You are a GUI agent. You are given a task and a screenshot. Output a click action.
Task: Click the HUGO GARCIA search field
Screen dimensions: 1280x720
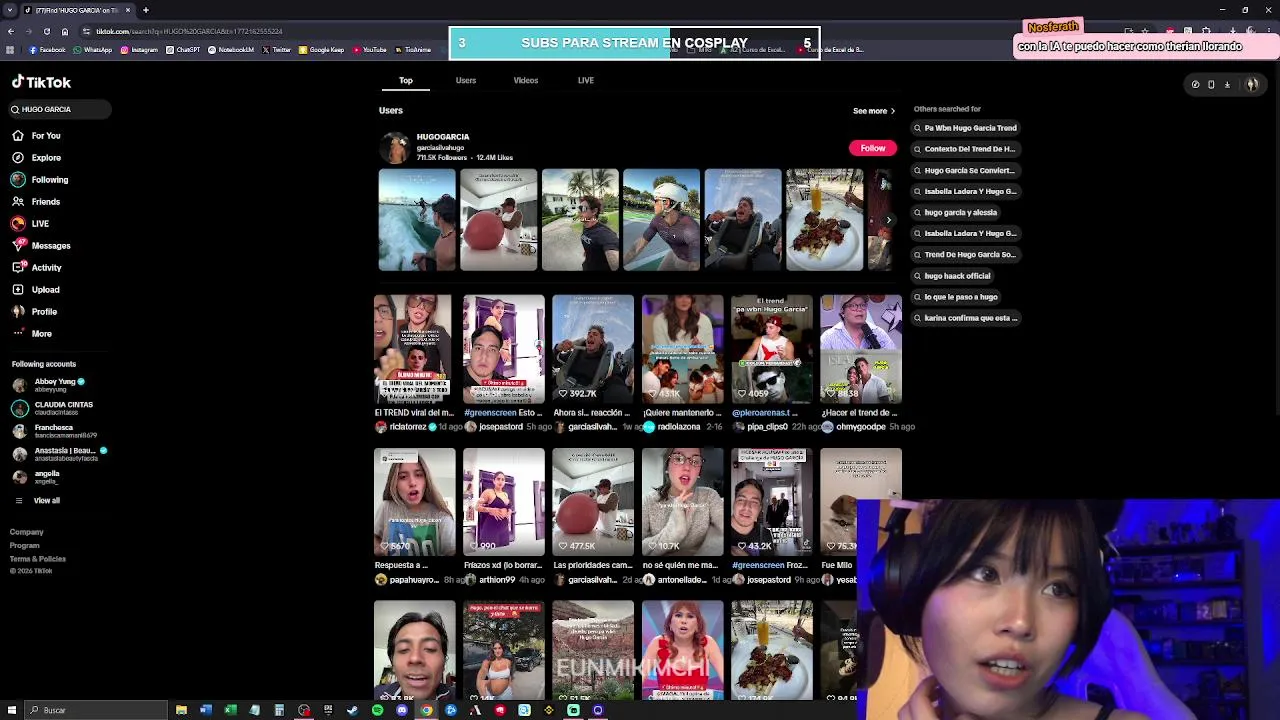60,109
